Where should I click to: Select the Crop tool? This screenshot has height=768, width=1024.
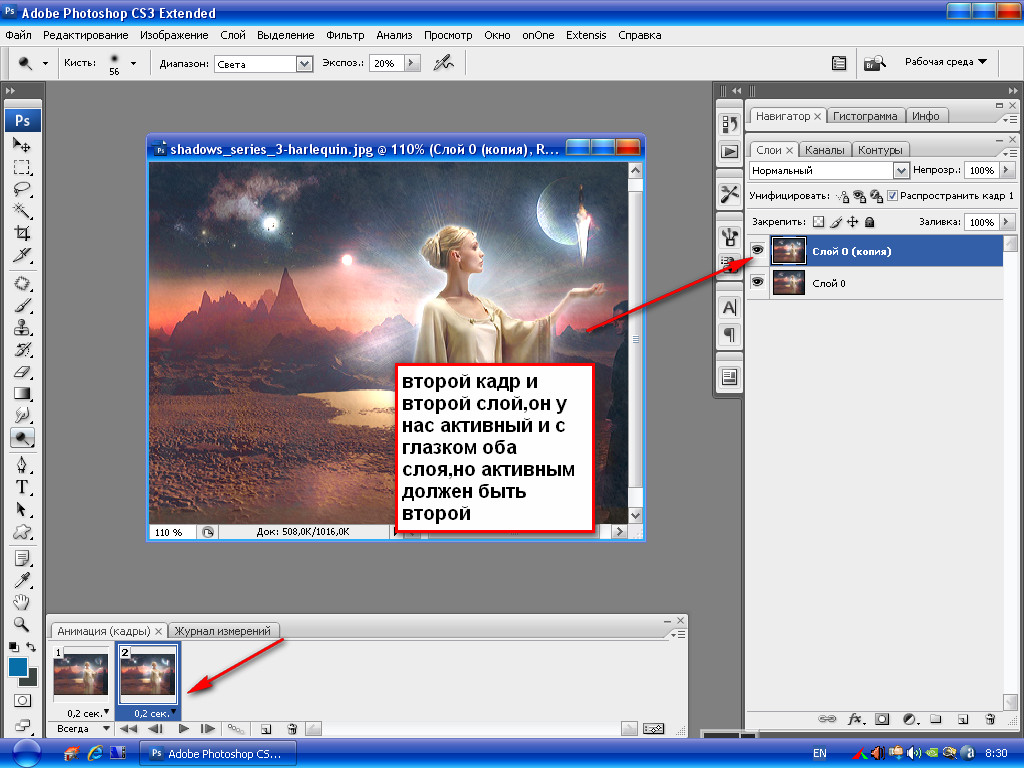click(x=22, y=233)
